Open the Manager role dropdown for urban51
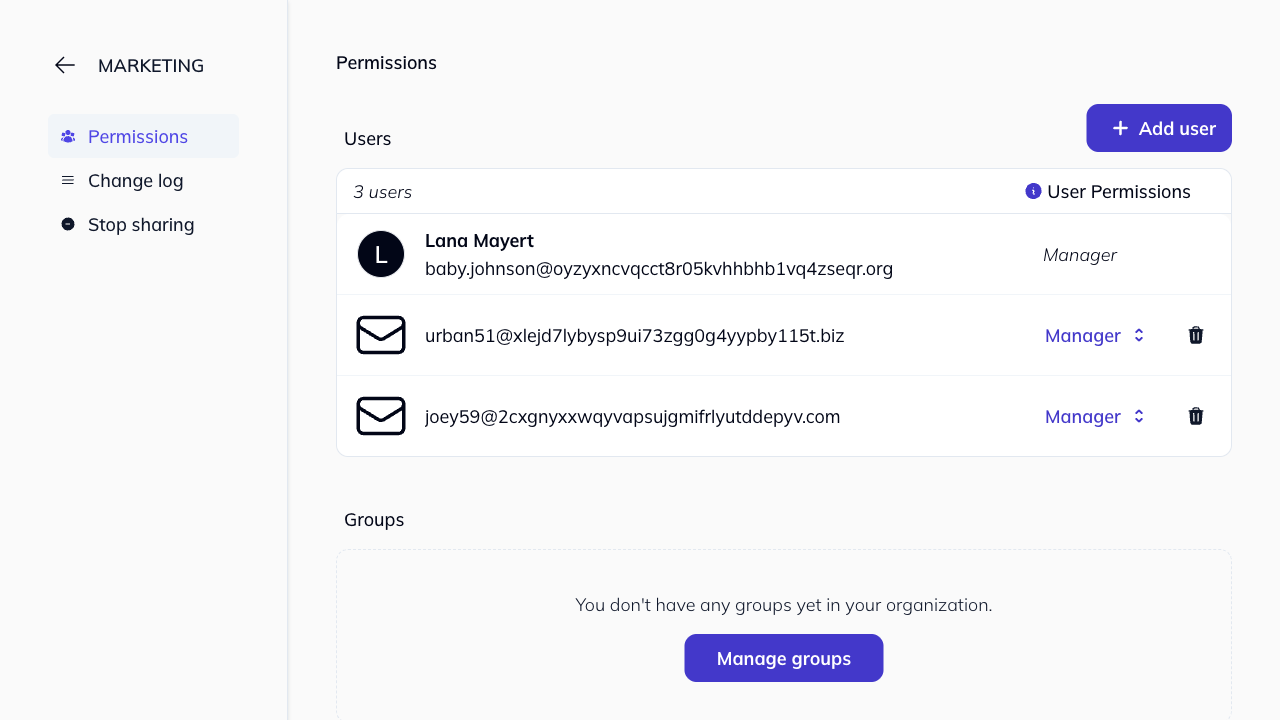 (x=1094, y=335)
